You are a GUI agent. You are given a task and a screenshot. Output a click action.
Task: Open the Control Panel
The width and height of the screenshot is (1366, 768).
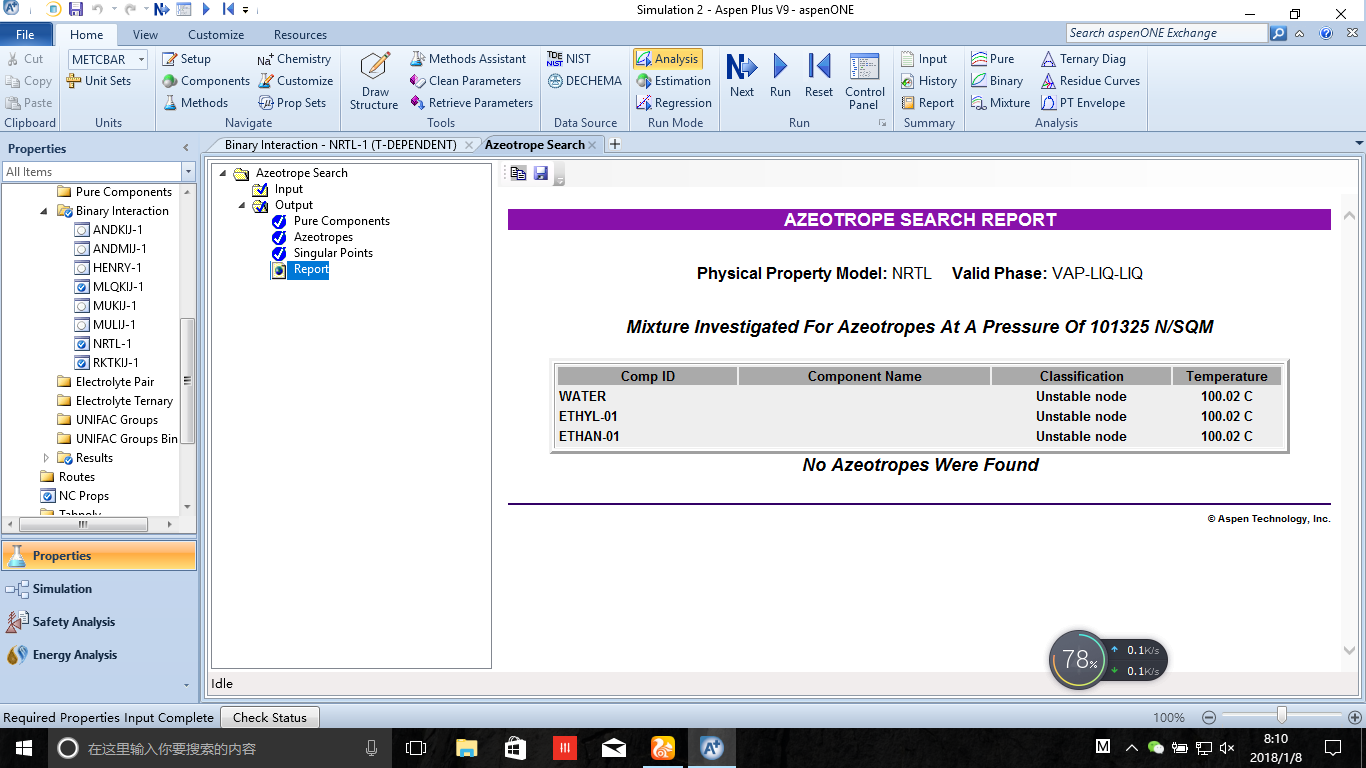864,81
